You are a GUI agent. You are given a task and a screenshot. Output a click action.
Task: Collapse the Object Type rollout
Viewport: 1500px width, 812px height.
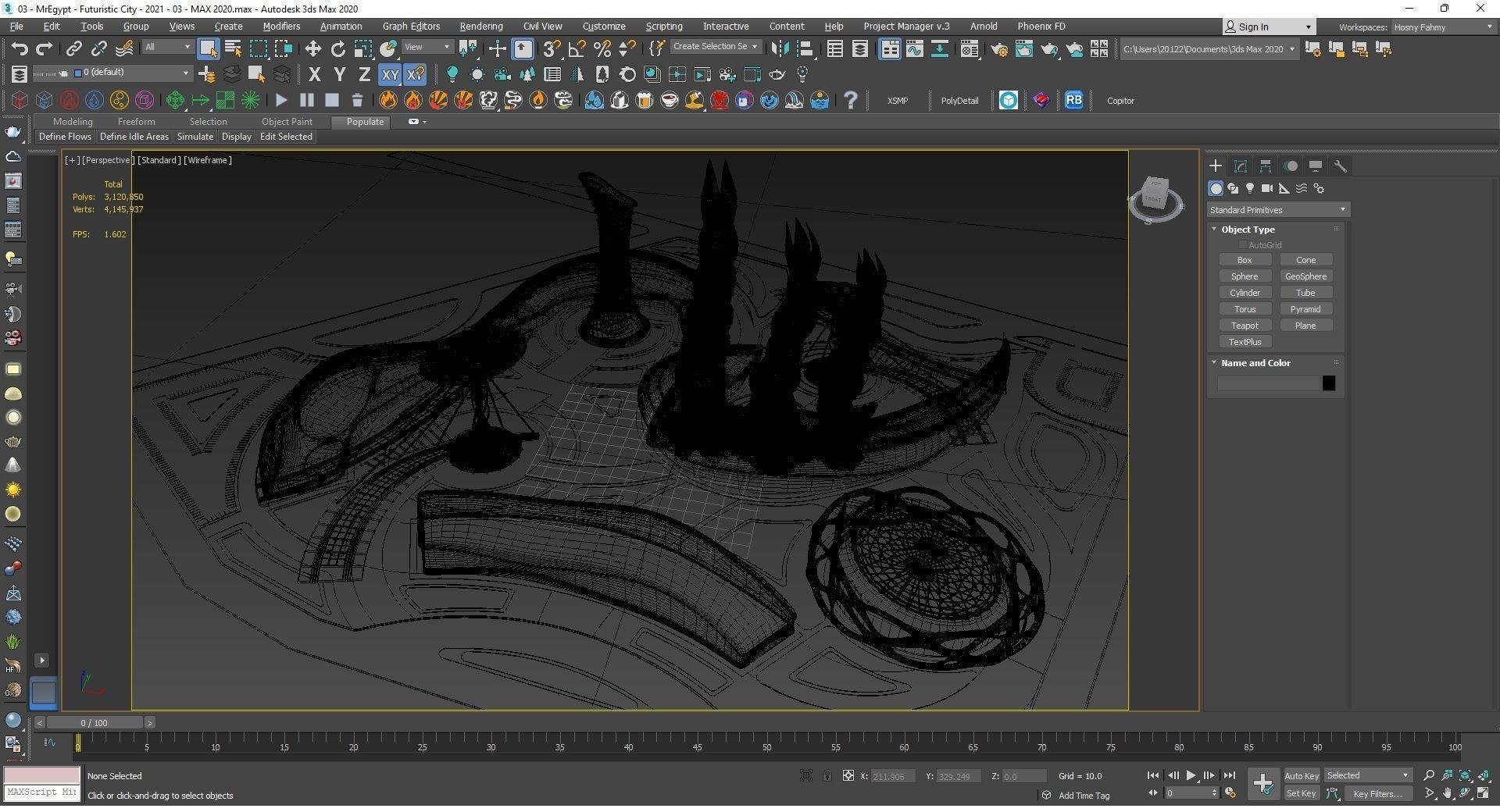coord(1248,230)
